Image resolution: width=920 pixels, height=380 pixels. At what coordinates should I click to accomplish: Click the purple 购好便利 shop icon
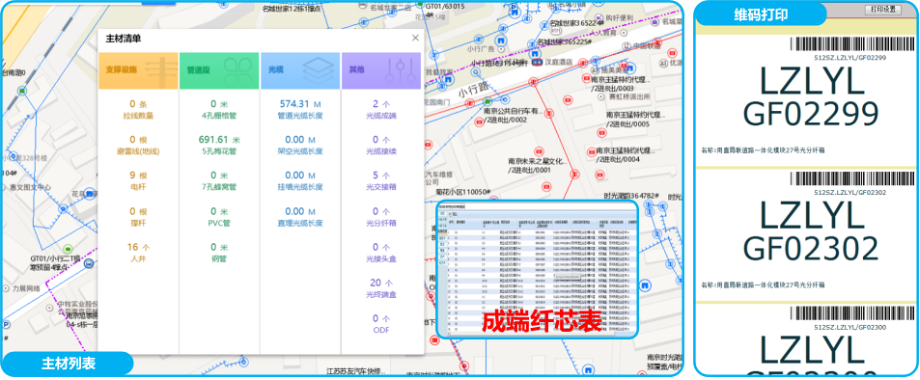[598, 18]
